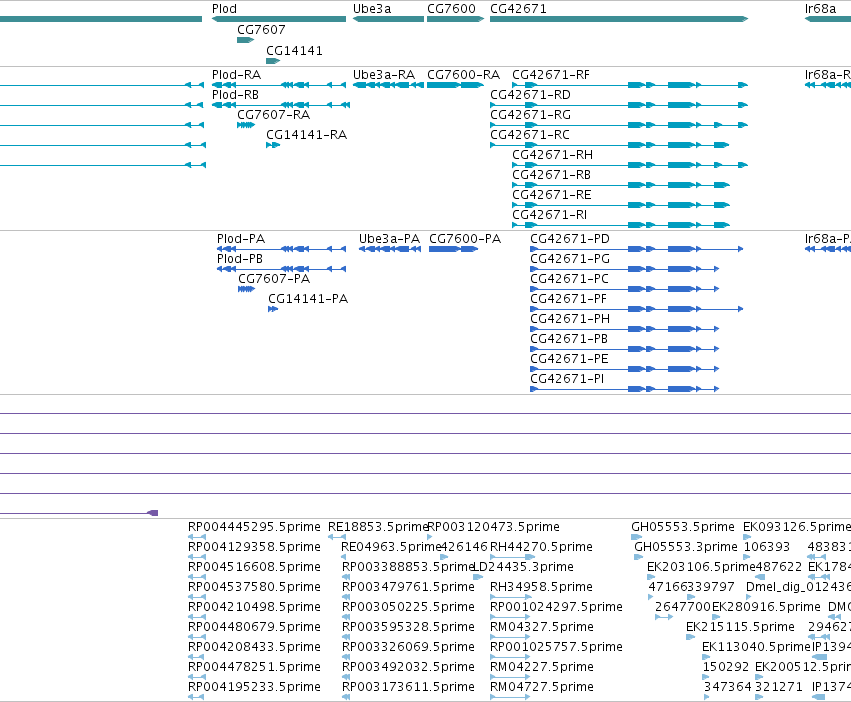Select the RP003050225.5prime EST label
The image size is (851, 702).
coord(408,607)
